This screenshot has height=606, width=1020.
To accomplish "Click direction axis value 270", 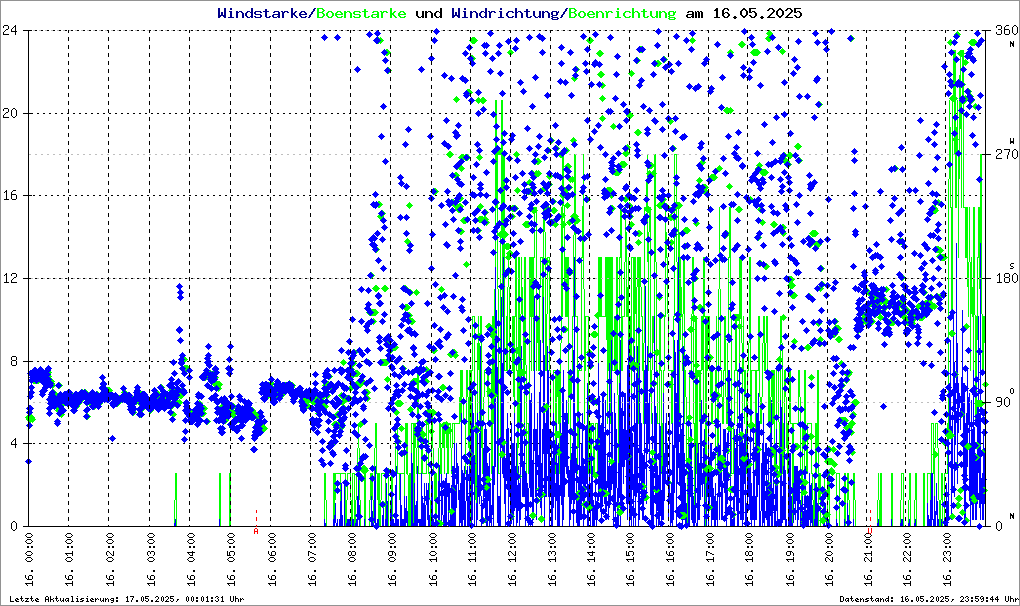I will [1006, 154].
